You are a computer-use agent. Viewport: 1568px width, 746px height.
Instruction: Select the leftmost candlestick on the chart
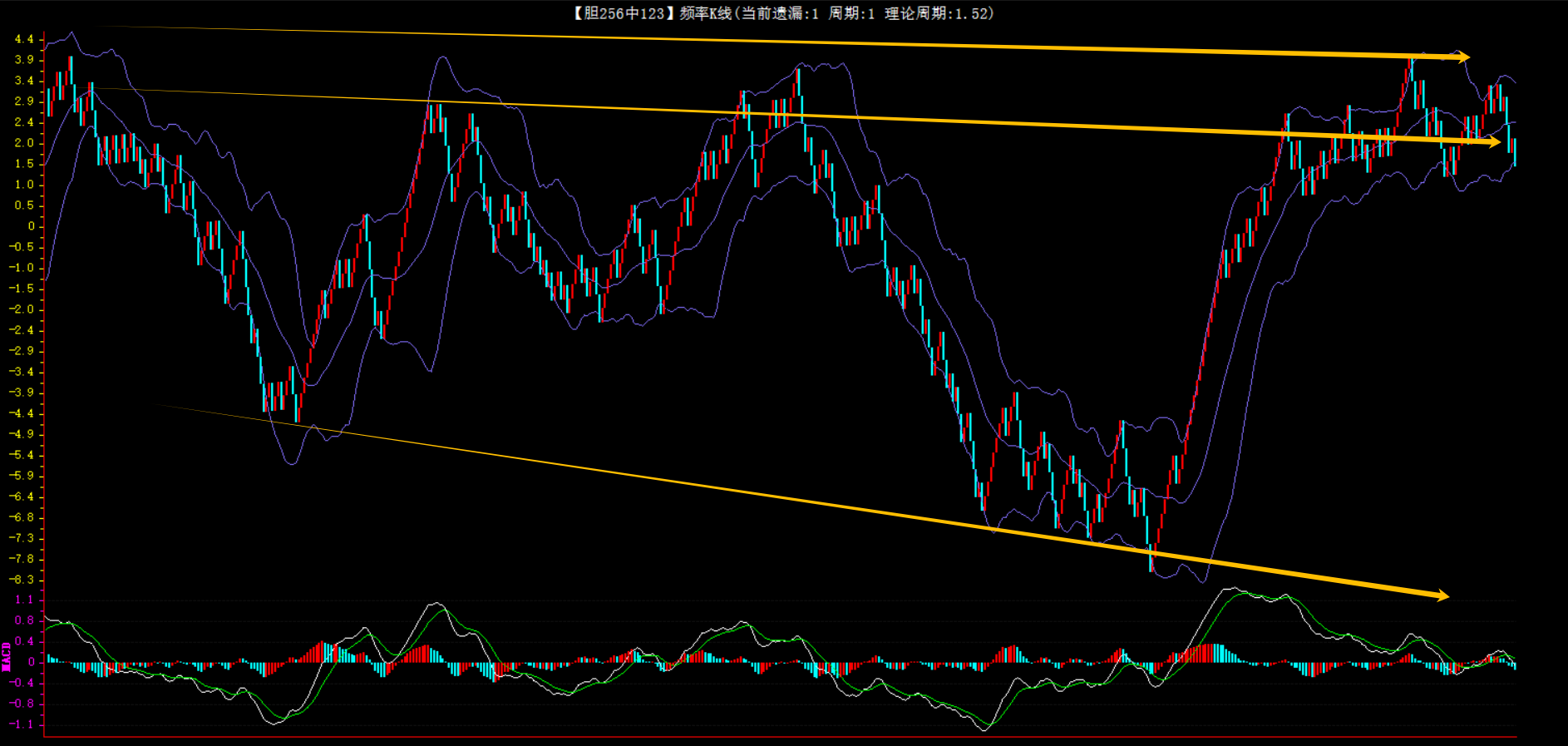click(x=49, y=101)
